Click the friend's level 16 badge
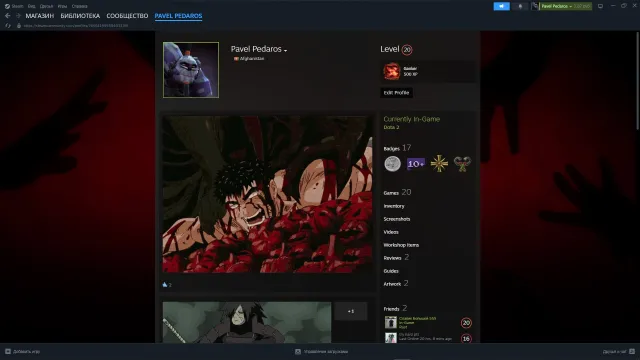 [466, 338]
